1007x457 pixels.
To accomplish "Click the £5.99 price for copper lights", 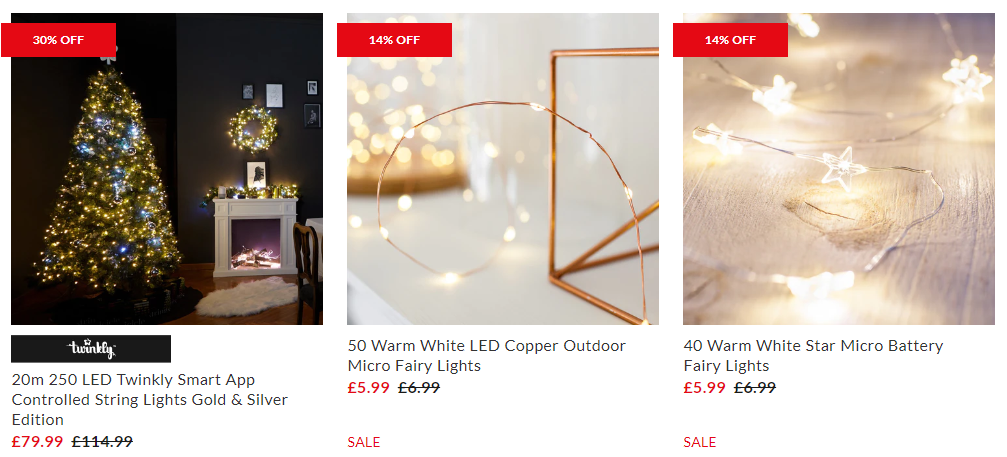I will 369,388.
